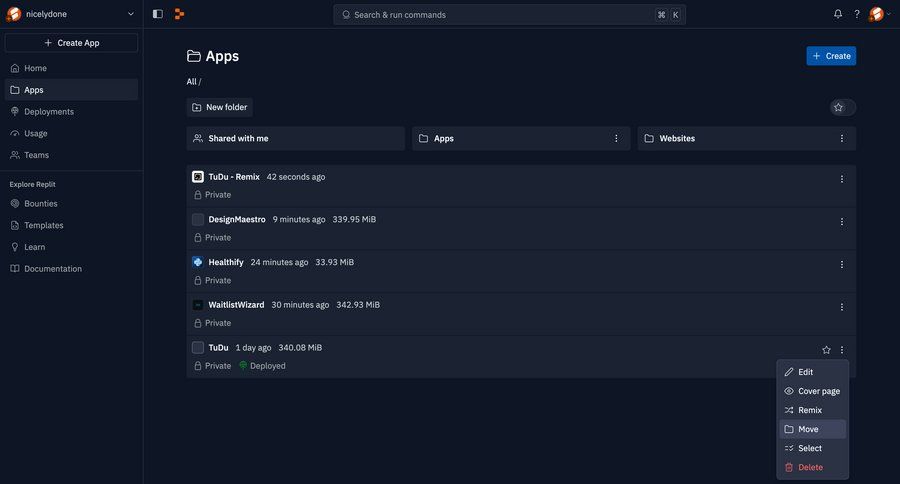Click the DesignMaestro app icon
Image resolution: width=900 pixels, height=484 pixels.
197,219
